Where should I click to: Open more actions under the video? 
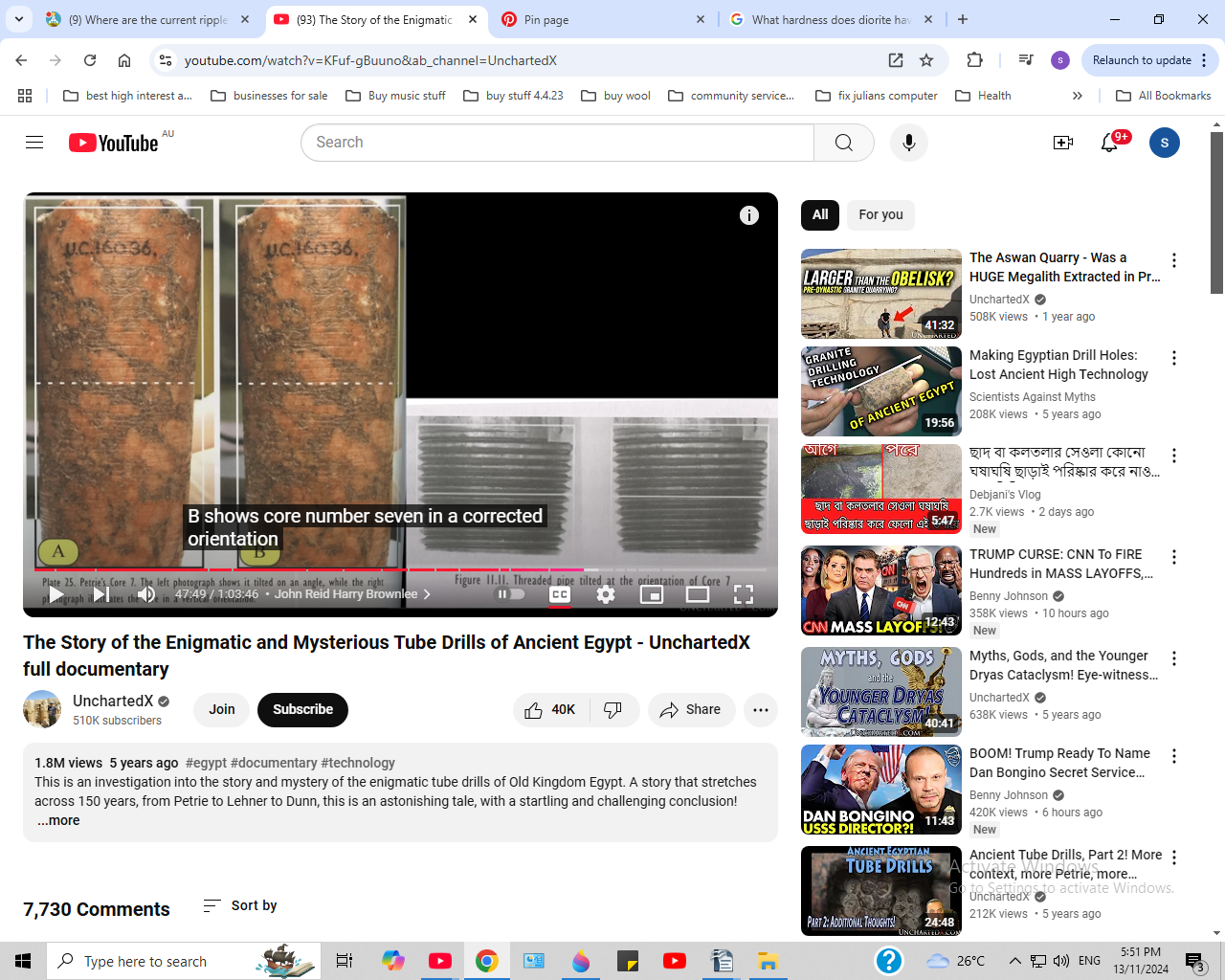761,709
